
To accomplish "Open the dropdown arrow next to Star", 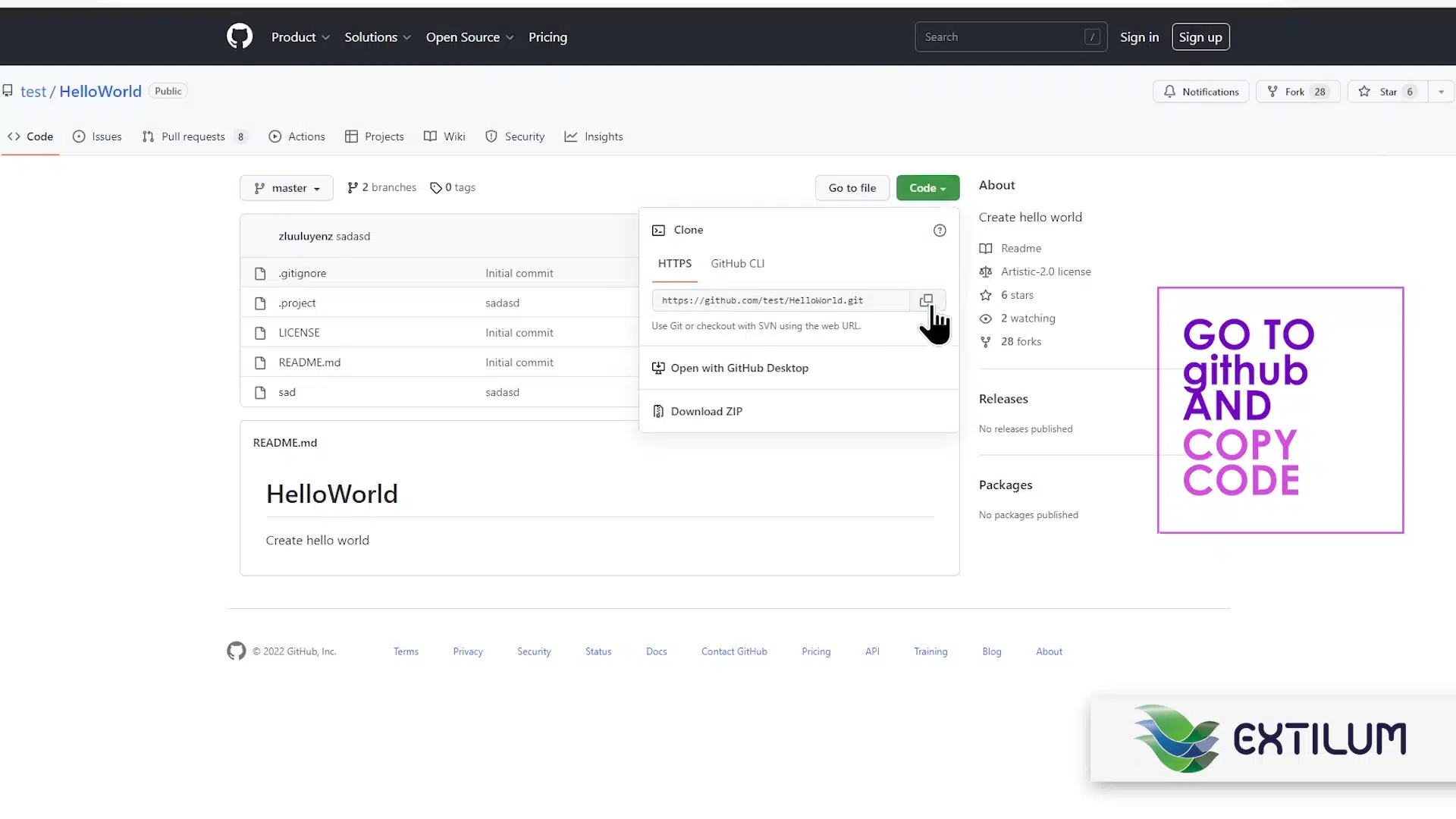I will point(1441,92).
